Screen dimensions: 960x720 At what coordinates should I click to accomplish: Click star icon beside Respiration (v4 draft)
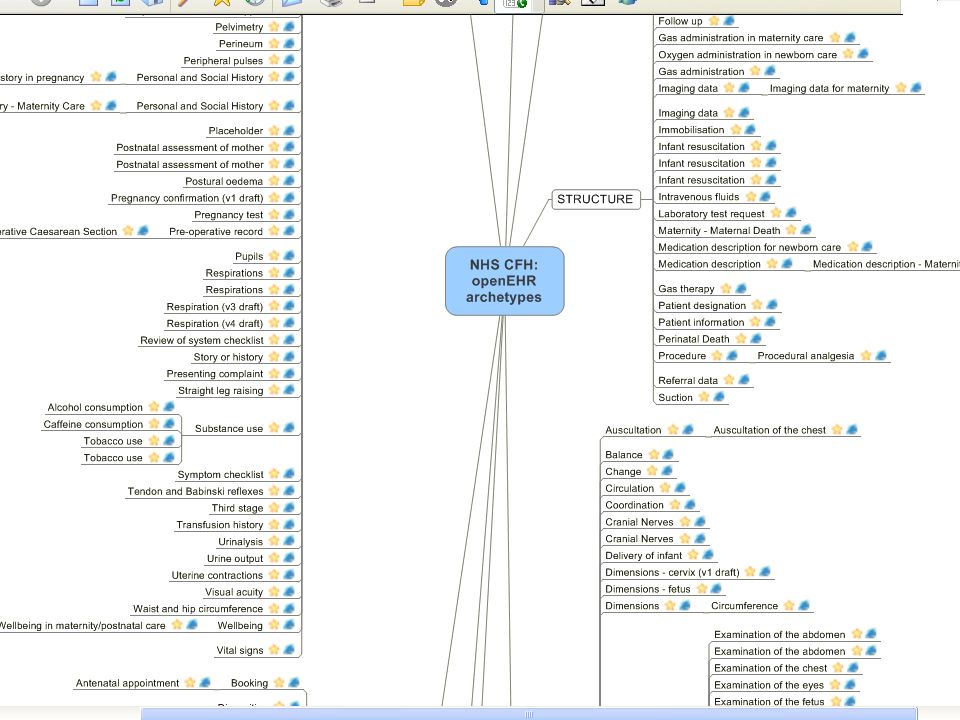tap(274, 323)
